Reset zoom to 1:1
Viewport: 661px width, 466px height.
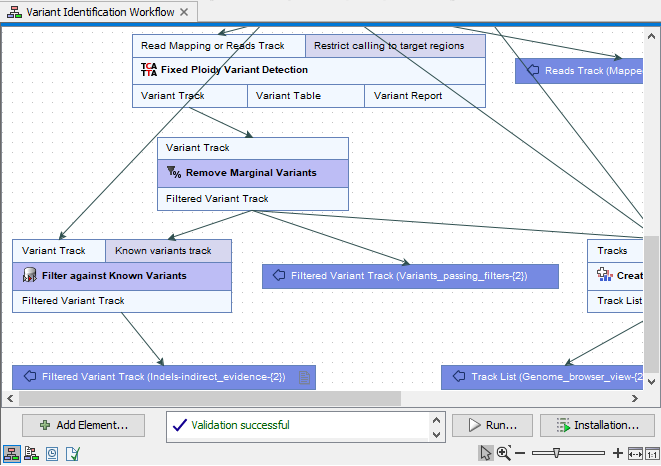(650, 453)
